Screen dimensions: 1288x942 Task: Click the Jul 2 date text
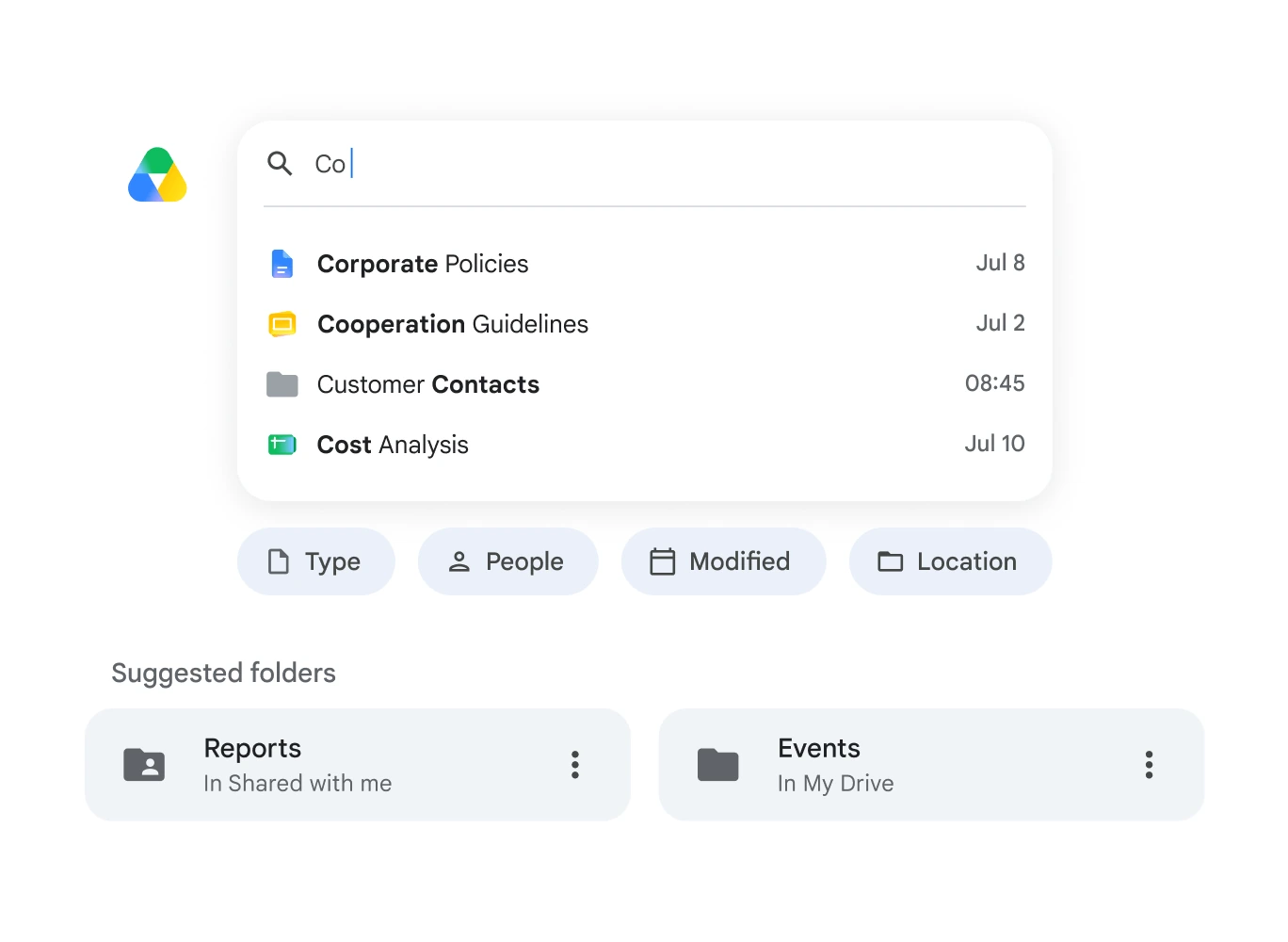[1000, 323]
